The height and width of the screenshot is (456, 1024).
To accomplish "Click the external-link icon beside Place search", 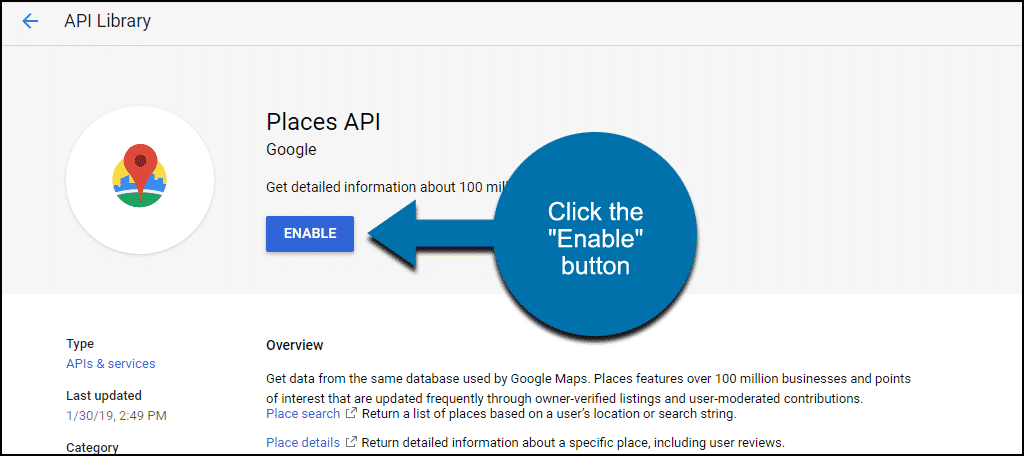I will (351, 414).
